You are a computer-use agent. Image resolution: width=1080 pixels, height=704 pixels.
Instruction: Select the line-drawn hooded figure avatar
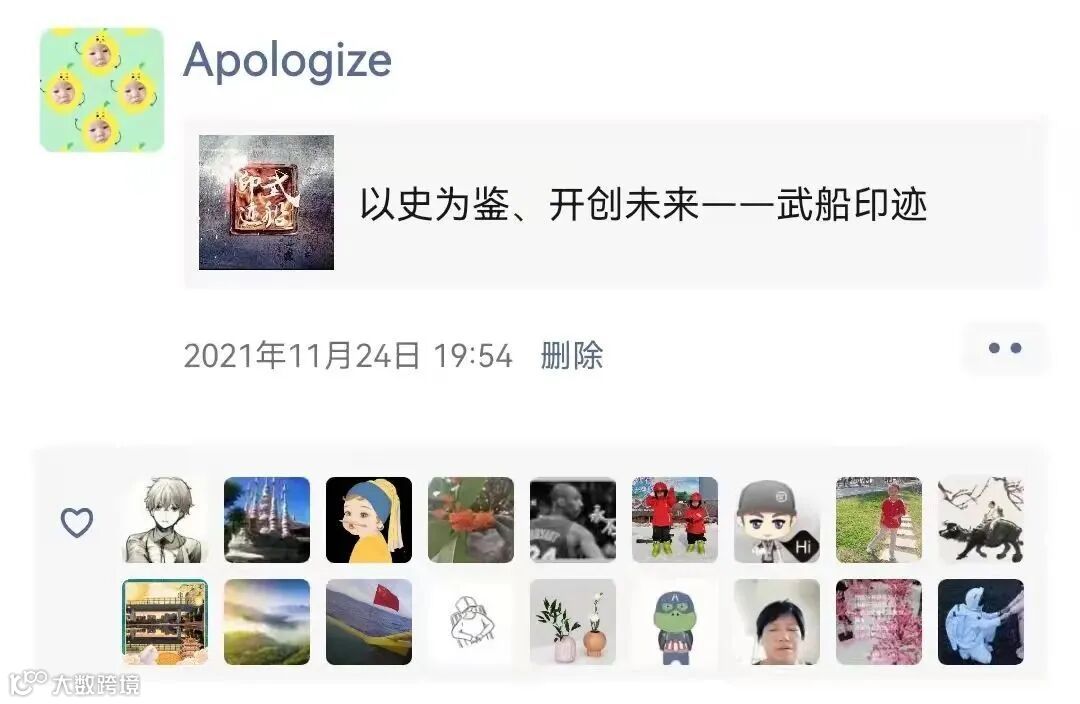click(471, 622)
